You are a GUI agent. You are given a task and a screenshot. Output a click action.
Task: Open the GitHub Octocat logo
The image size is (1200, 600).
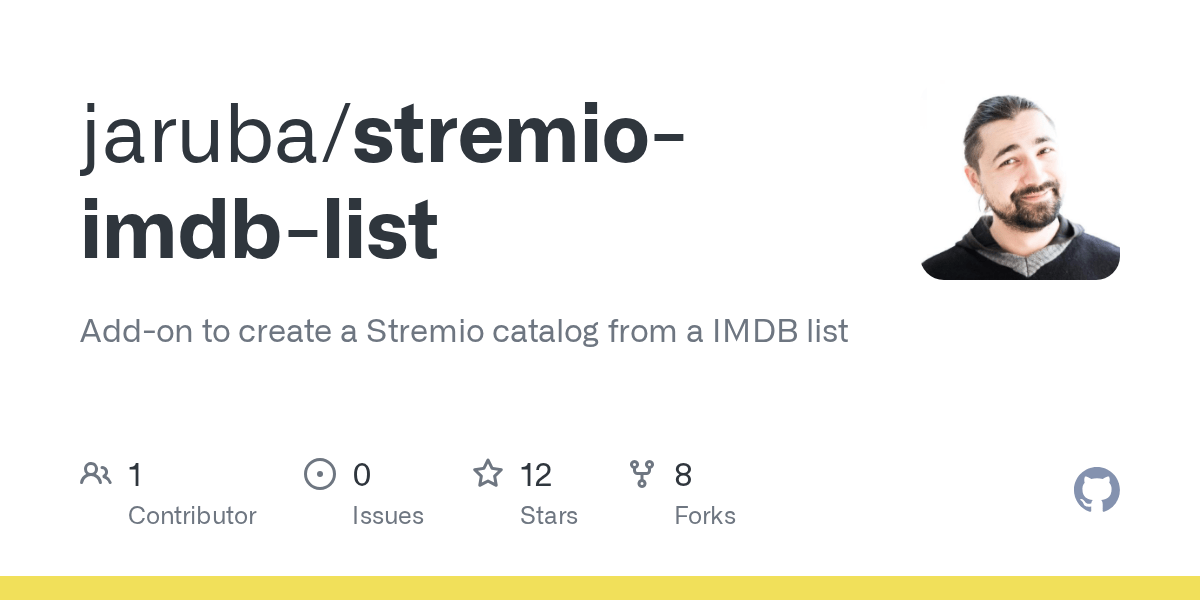(x=1097, y=490)
